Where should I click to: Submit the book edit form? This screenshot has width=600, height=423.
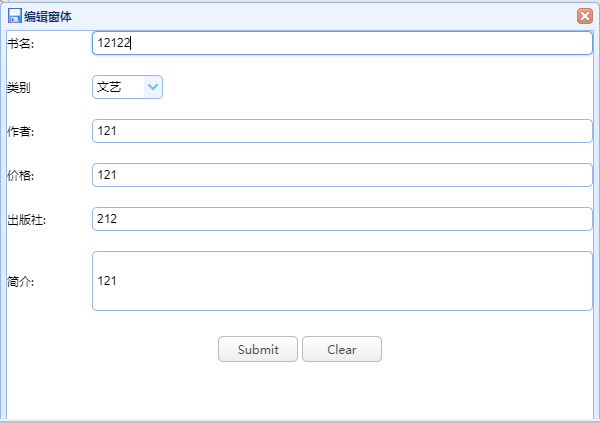(x=258, y=349)
